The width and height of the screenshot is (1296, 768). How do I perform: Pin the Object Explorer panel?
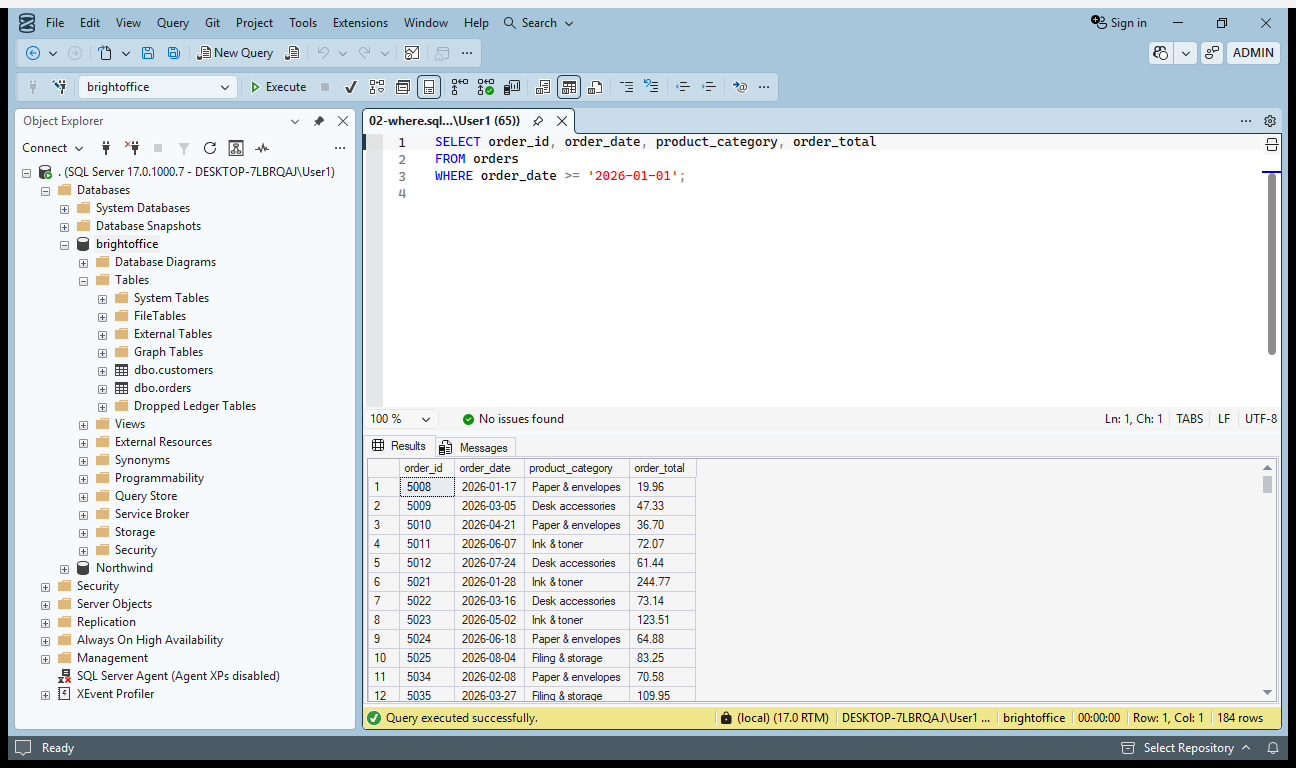click(x=319, y=121)
